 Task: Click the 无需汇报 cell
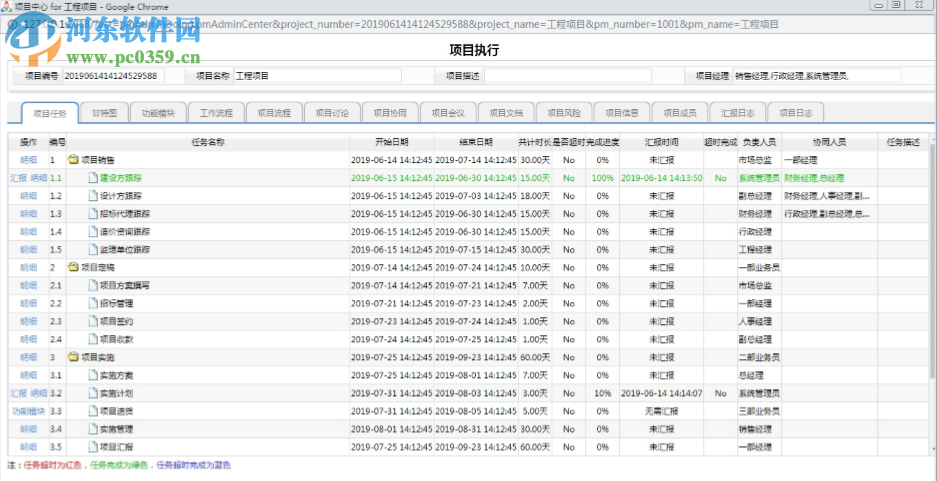(x=662, y=411)
